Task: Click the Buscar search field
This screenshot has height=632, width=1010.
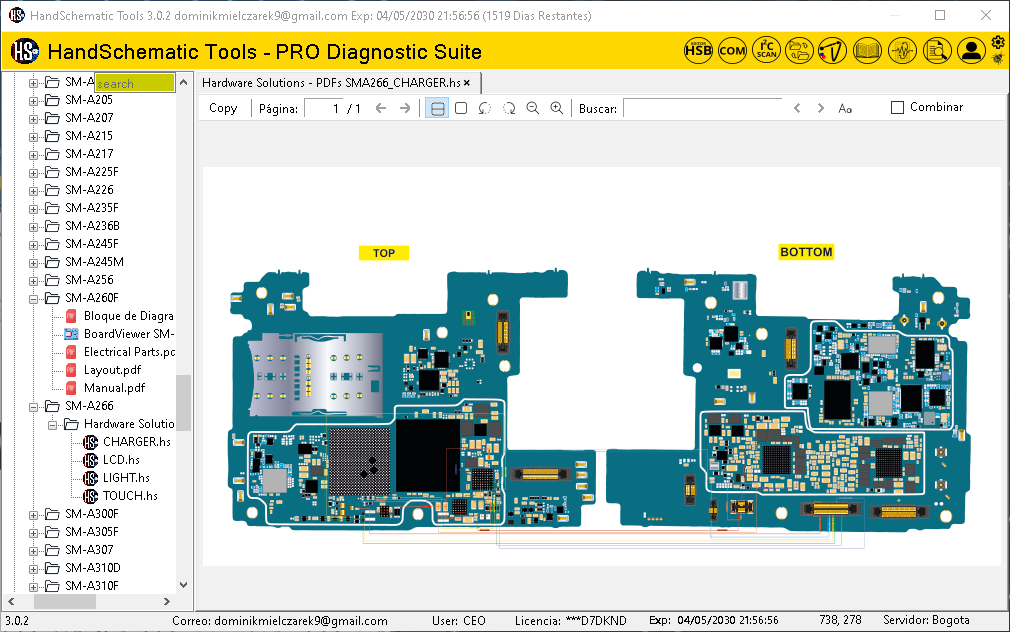Action: [x=703, y=108]
